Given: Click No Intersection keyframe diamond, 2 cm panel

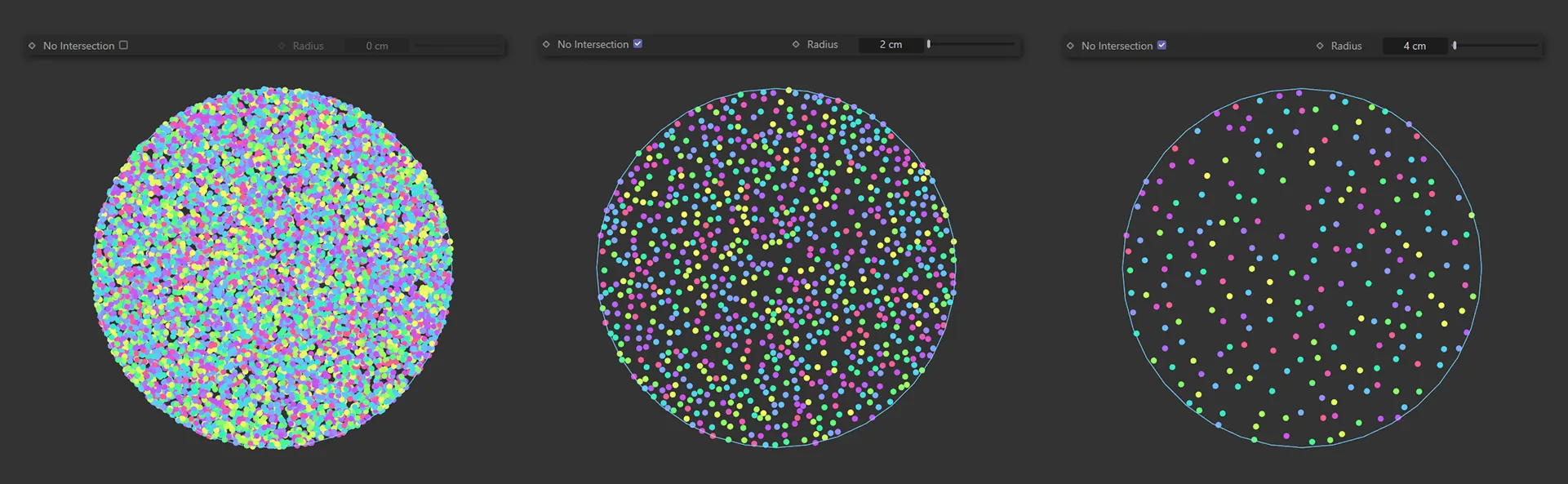Looking at the screenshot, I should [546, 44].
